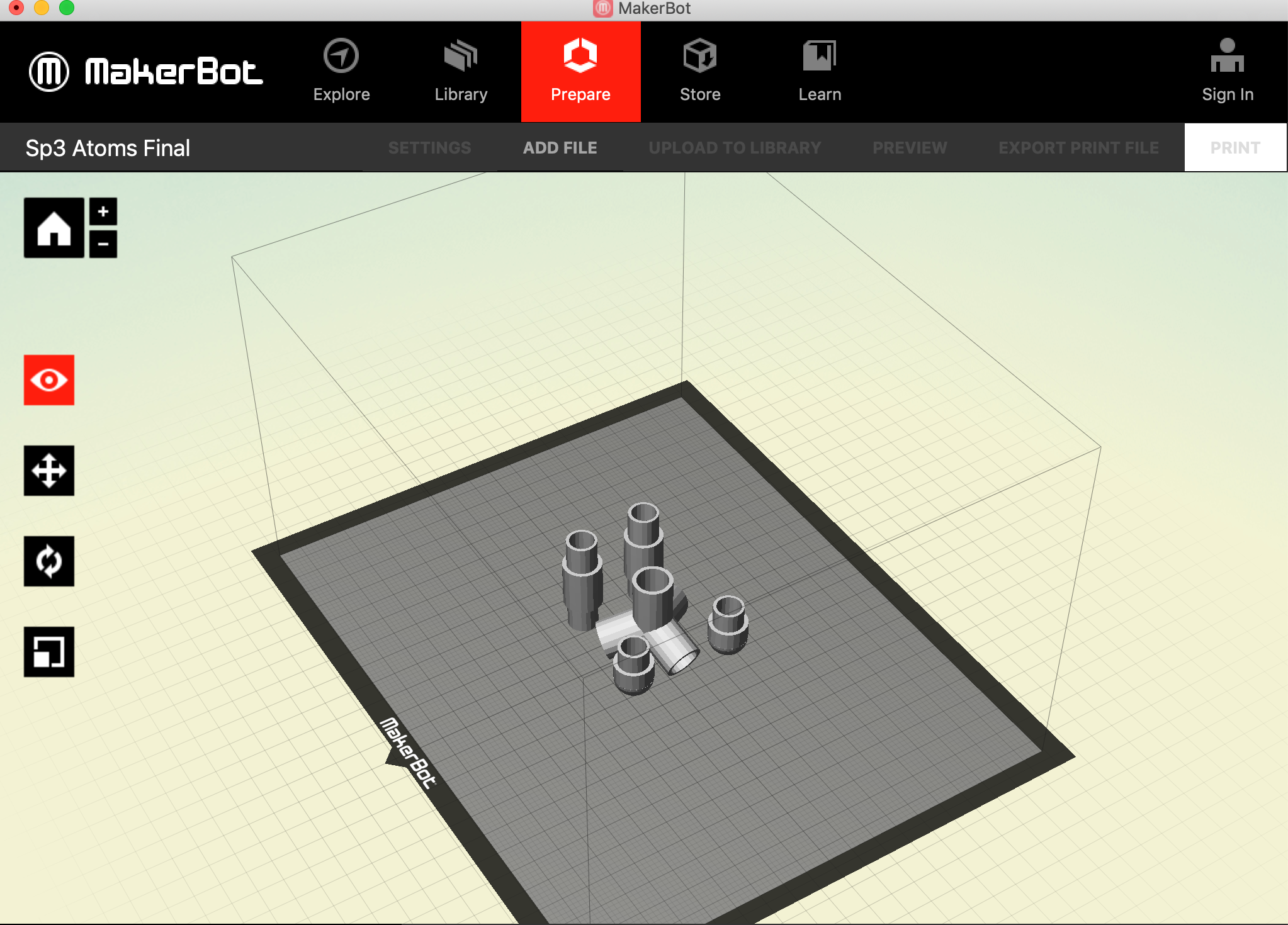This screenshot has width=1288, height=925.
Task: Switch to the Library tab
Action: point(461,71)
